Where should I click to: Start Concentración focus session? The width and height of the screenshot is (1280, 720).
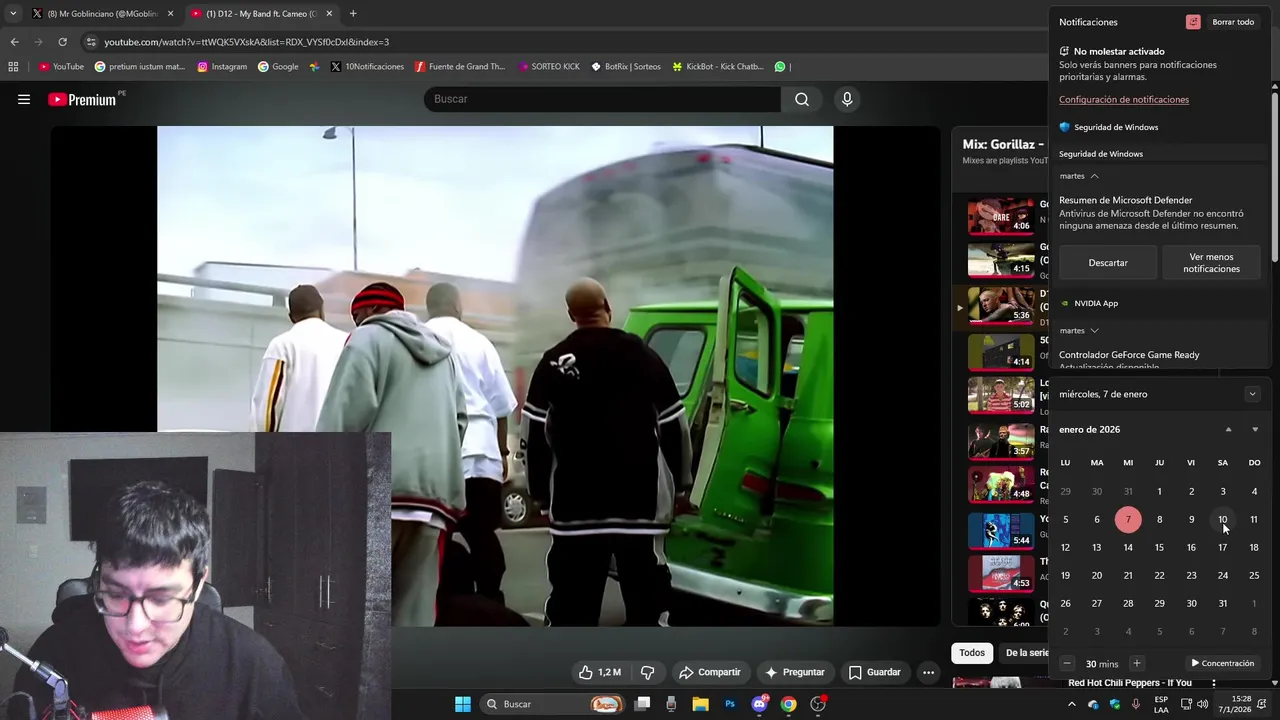pyautogui.click(x=1222, y=663)
